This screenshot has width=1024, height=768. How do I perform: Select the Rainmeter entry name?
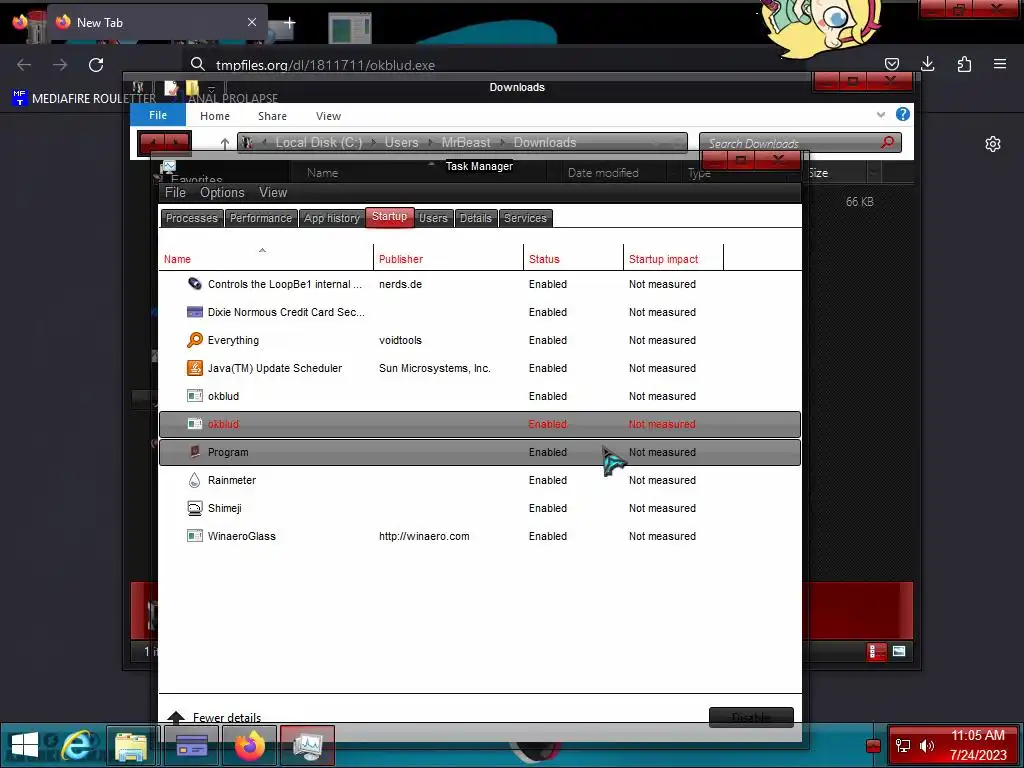pos(232,480)
